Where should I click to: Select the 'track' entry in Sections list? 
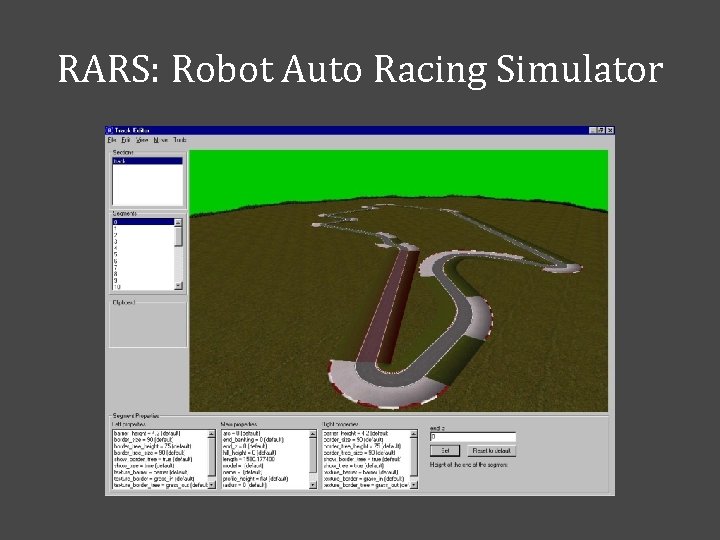(147, 161)
